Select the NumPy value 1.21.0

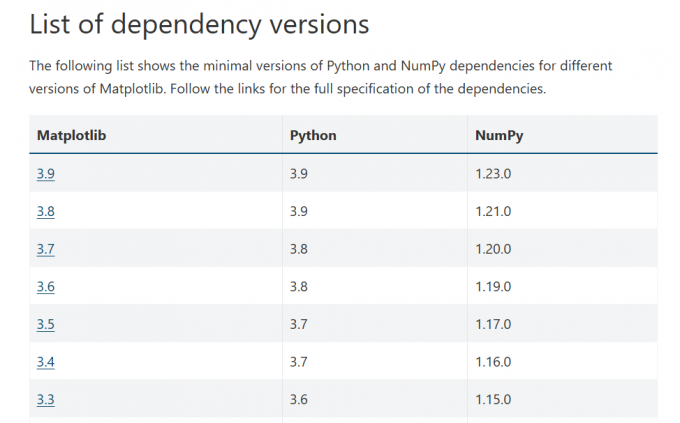[493, 211]
